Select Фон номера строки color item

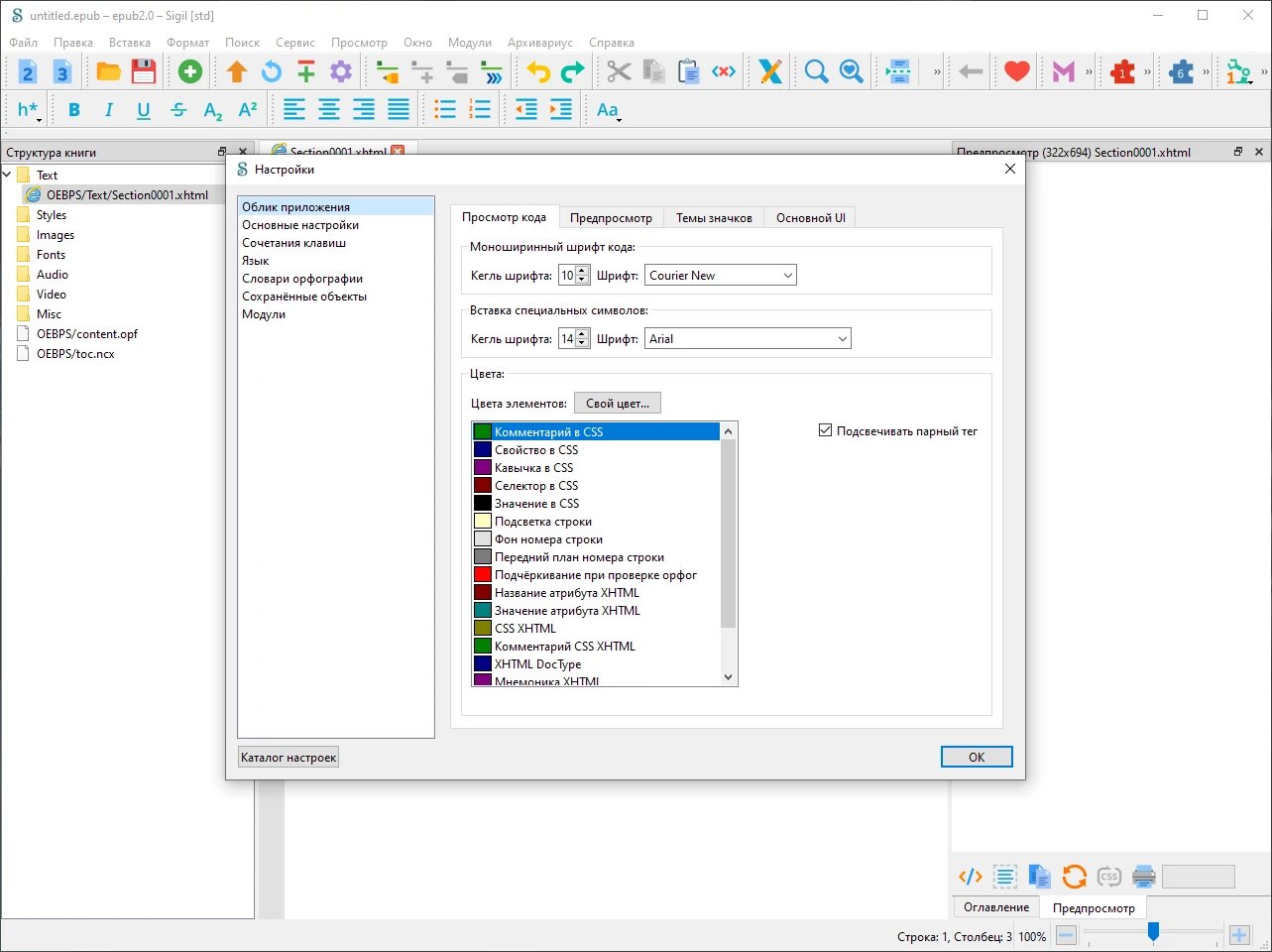[596, 539]
